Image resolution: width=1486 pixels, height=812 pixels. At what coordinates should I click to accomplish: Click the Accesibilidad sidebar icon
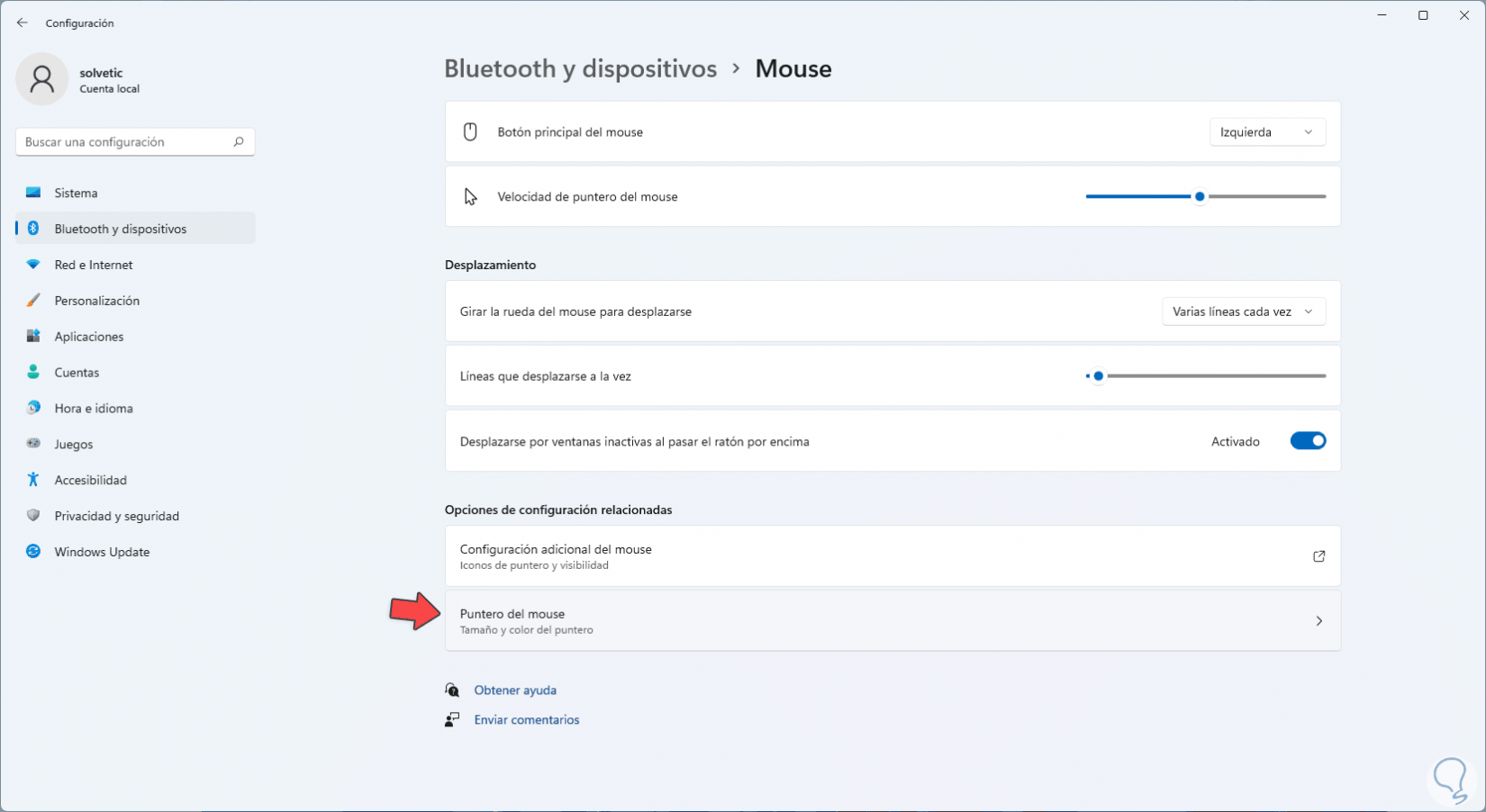[33, 480]
